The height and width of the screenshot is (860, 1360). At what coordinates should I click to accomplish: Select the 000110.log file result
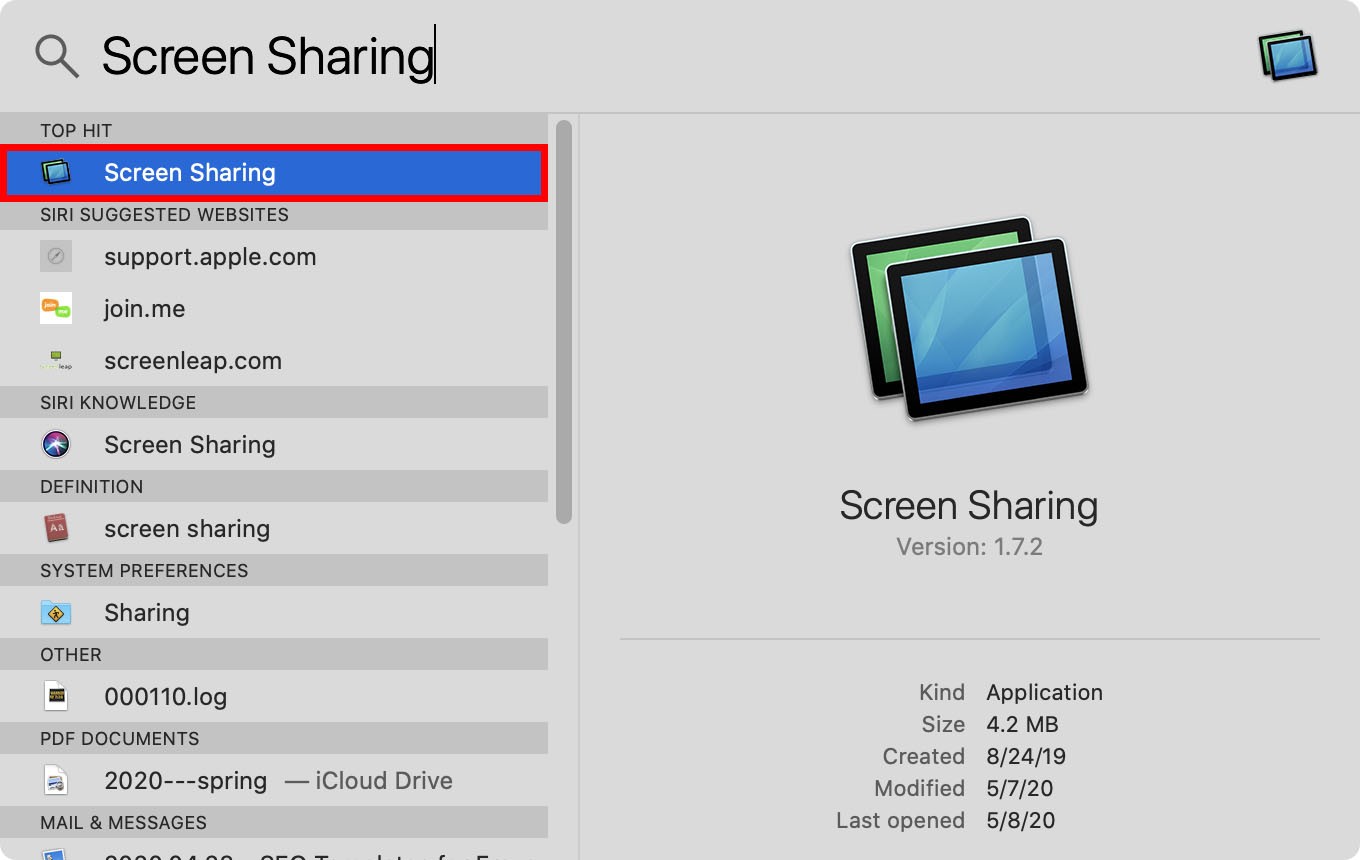pos(166,697)
